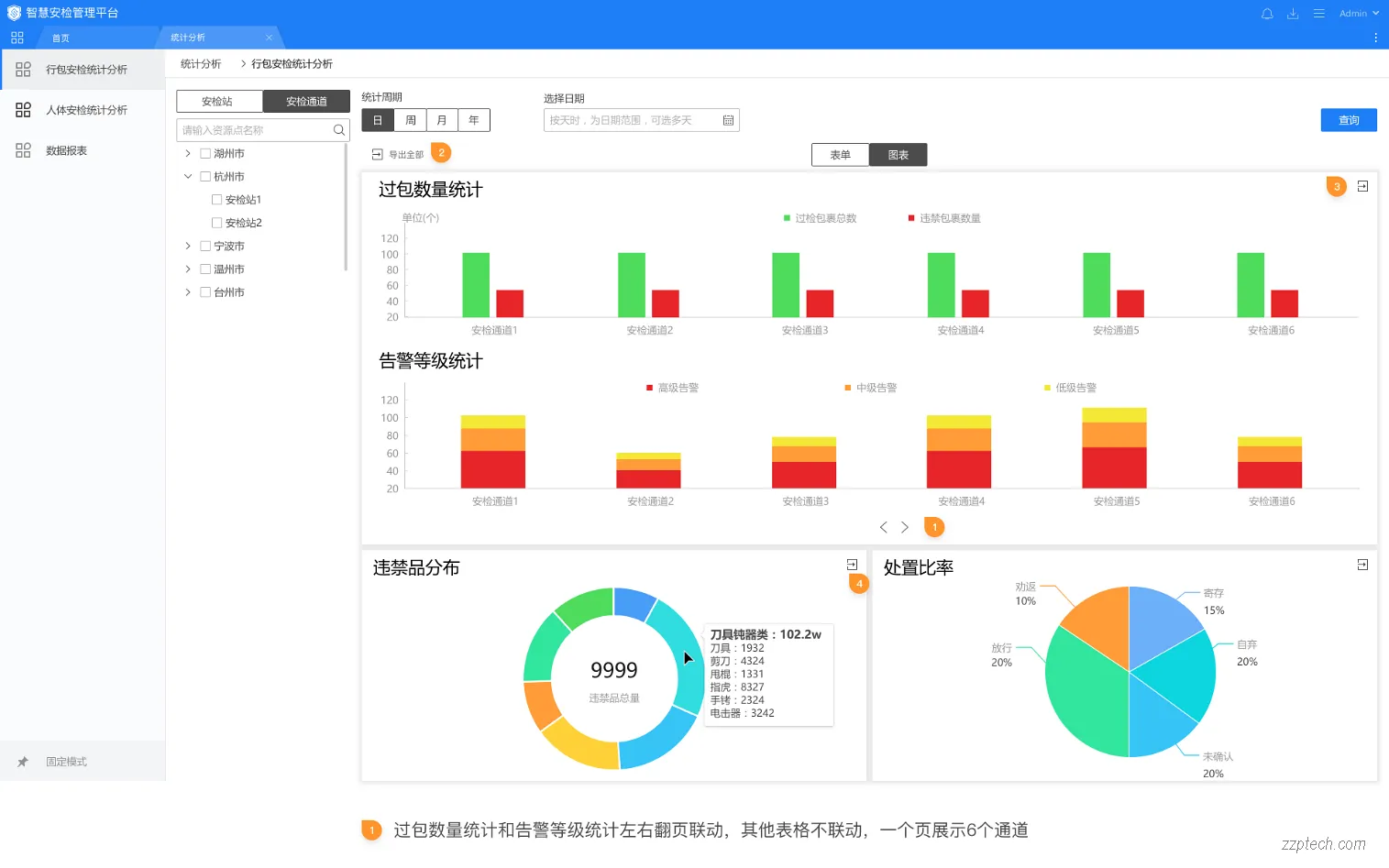Click the calendar icon in the date field
This screenshot has width=1389, height=868.
tap(729, 119)
